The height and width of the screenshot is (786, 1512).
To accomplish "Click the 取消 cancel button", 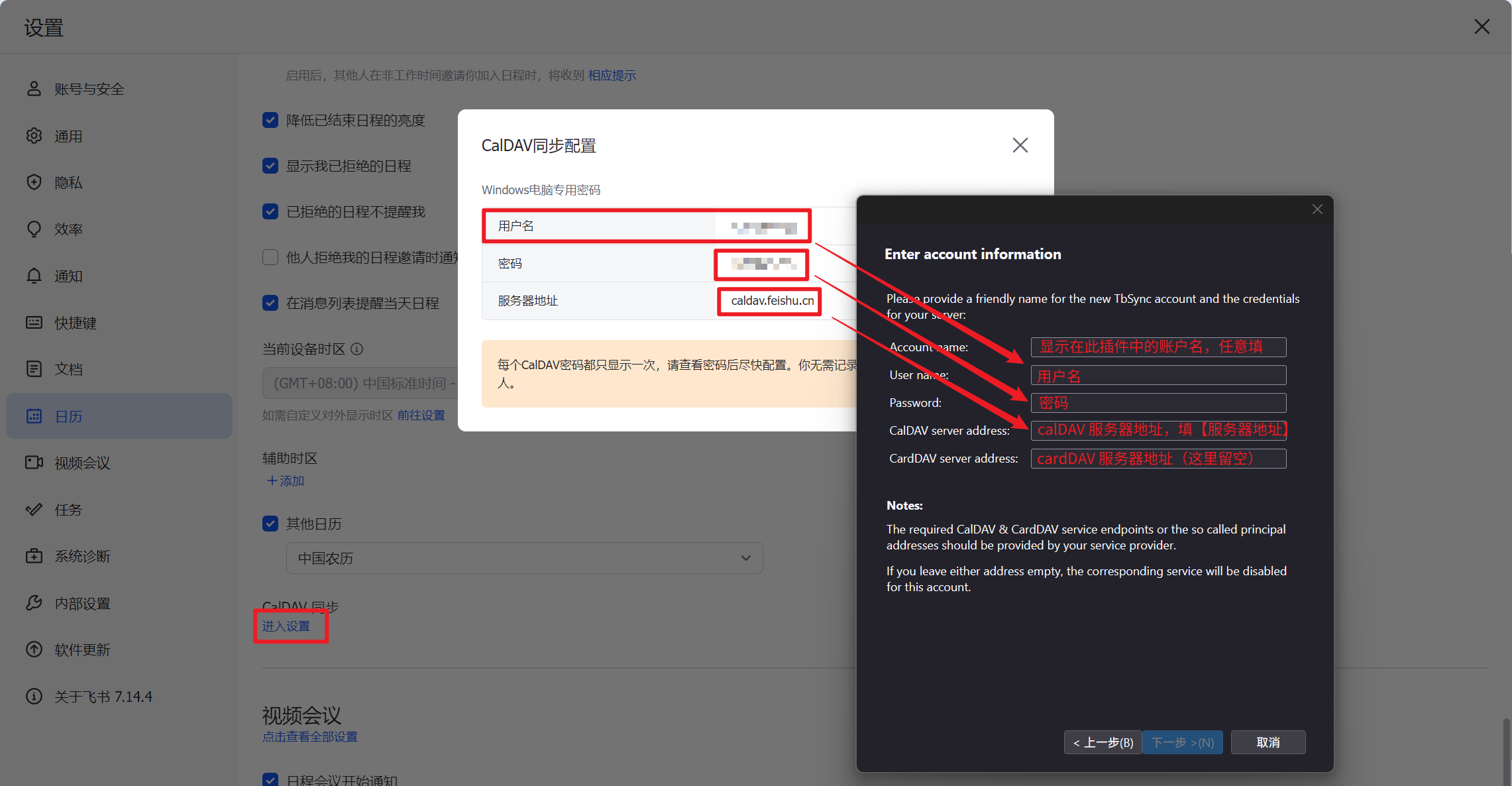I will click(x=1268, y=742).
